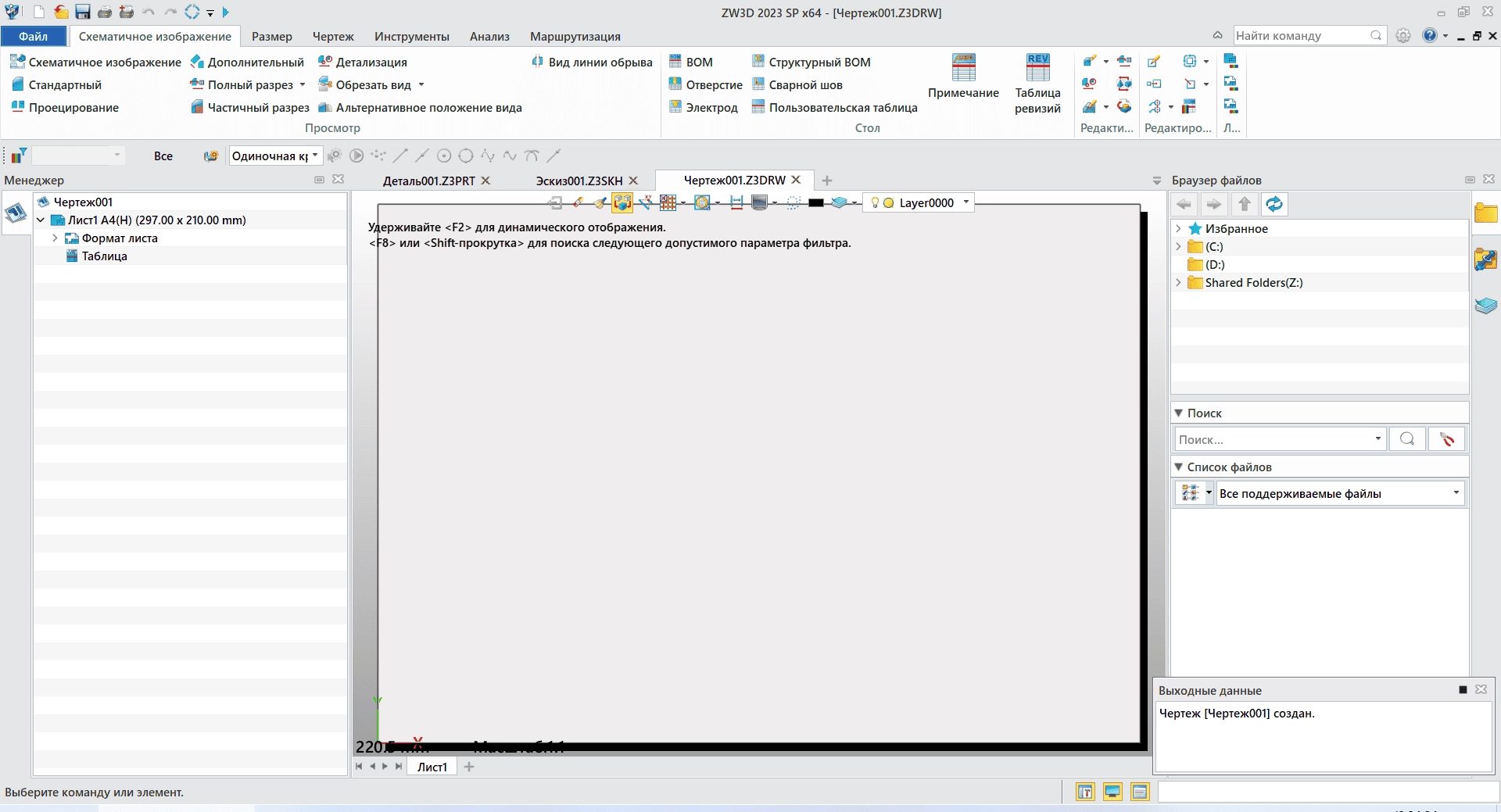Toggle the last yellow status bar panel icon

point(1140,792)
